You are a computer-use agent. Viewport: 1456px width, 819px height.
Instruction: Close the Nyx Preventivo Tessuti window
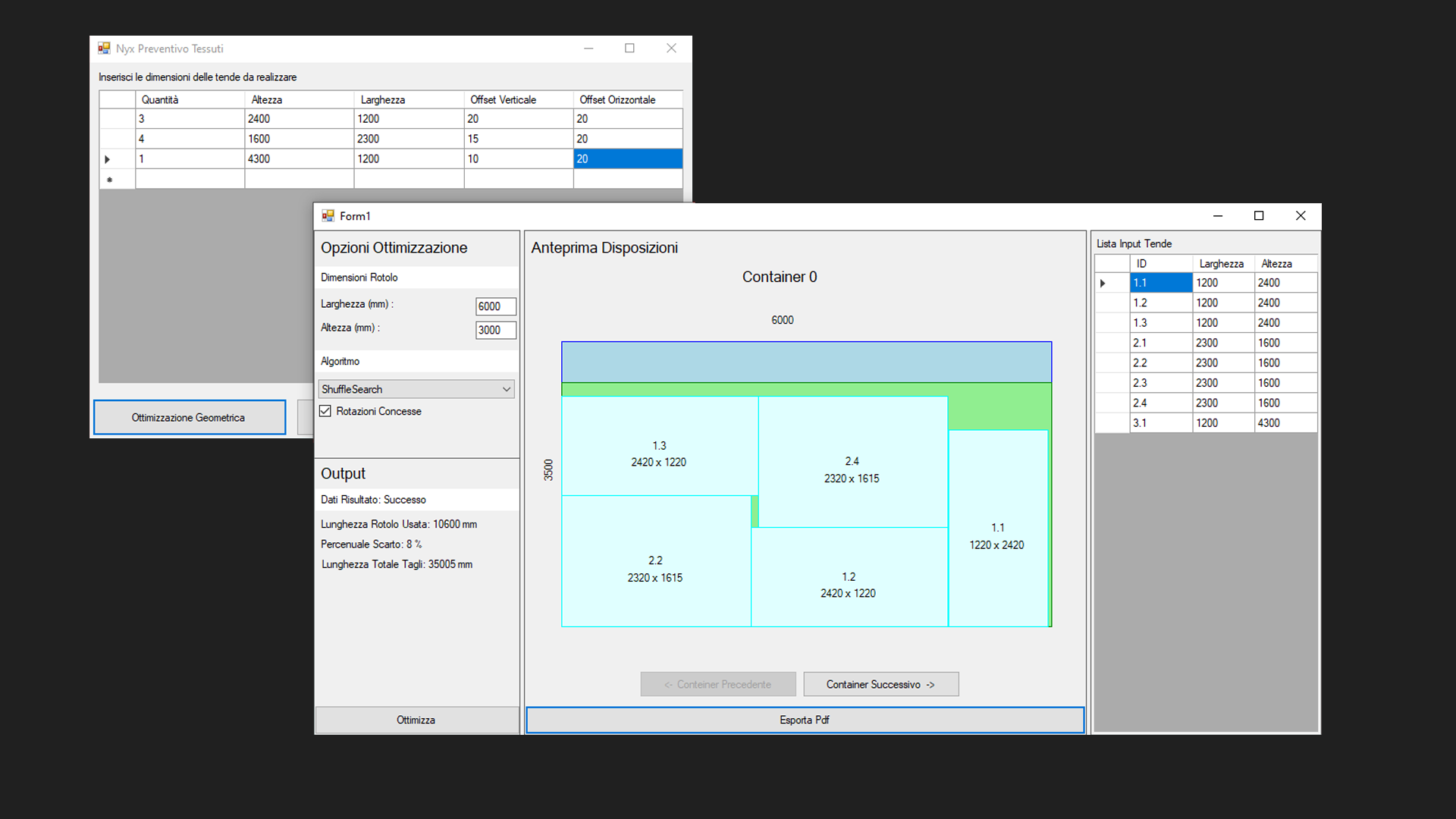click(671, 49)
